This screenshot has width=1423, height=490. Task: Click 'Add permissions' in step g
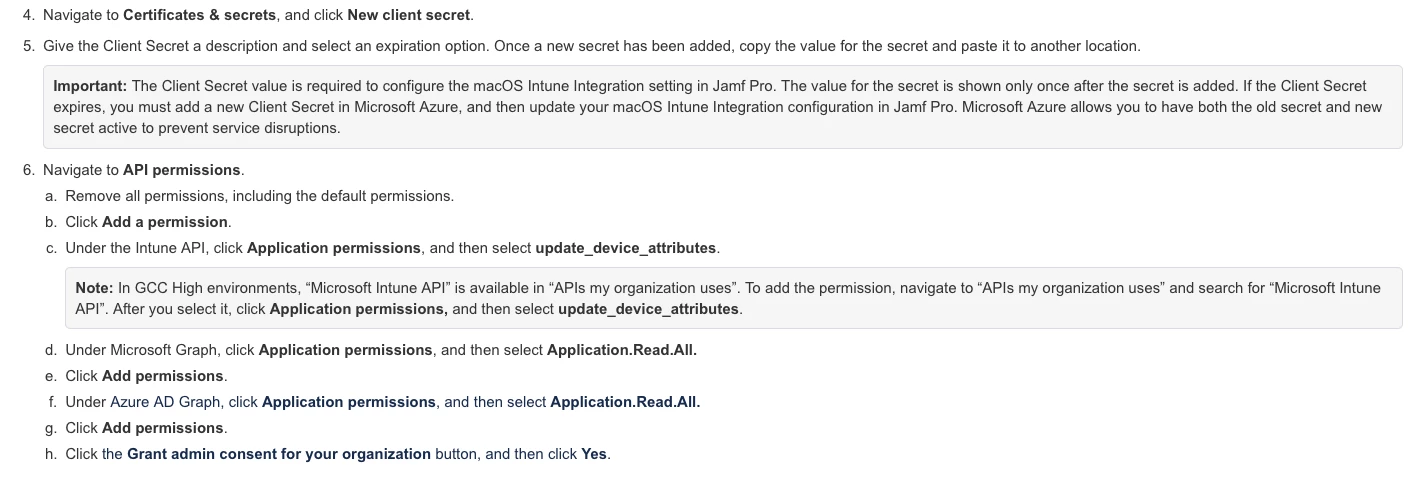[163, 428]
